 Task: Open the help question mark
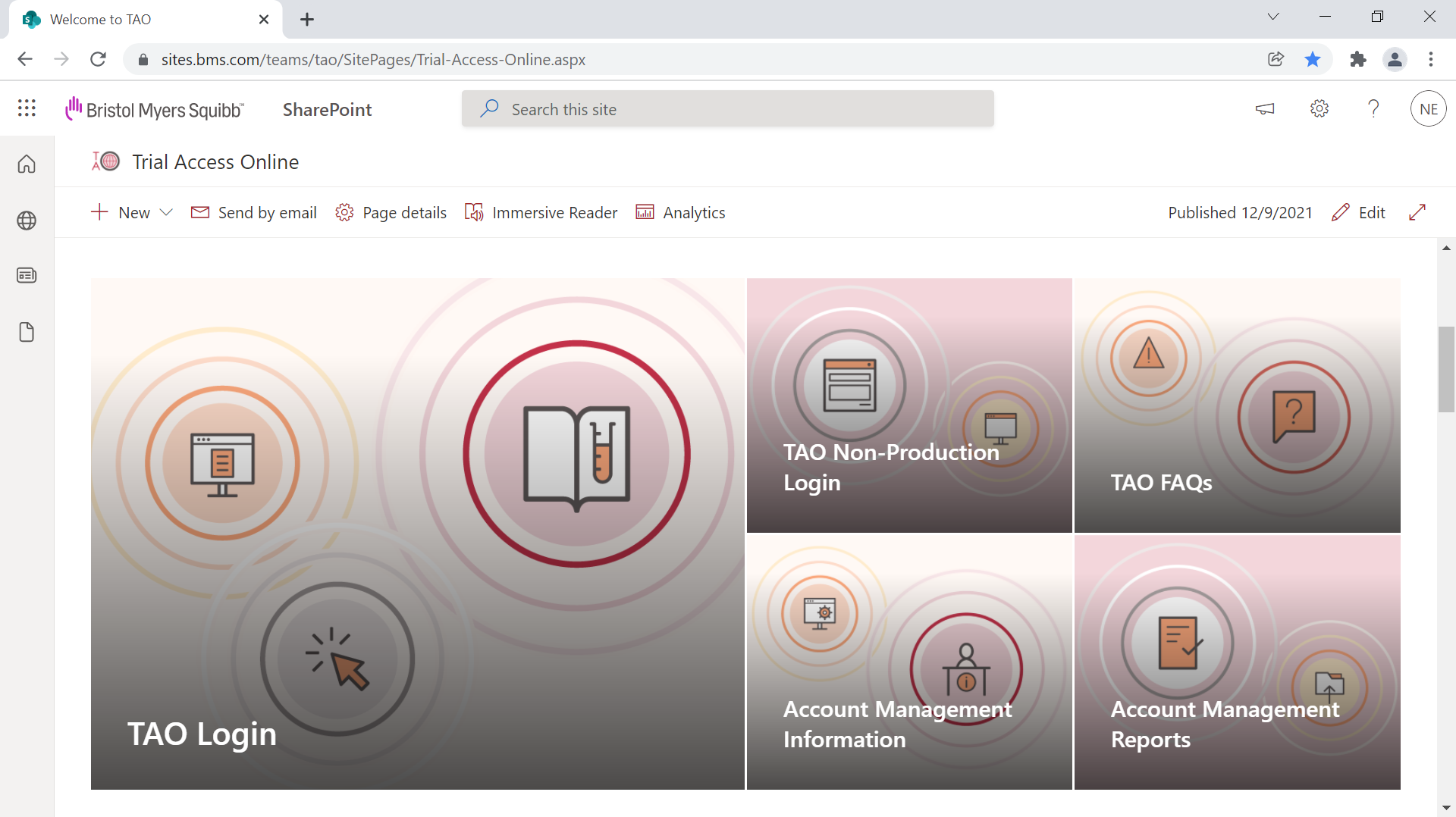[x=1373, y=109]
